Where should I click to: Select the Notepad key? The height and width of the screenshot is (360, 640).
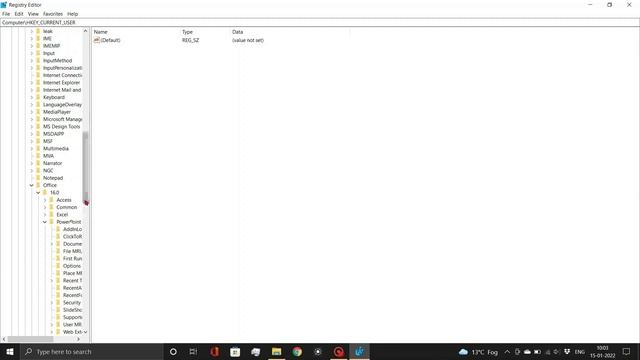click(x=53, y=178)
